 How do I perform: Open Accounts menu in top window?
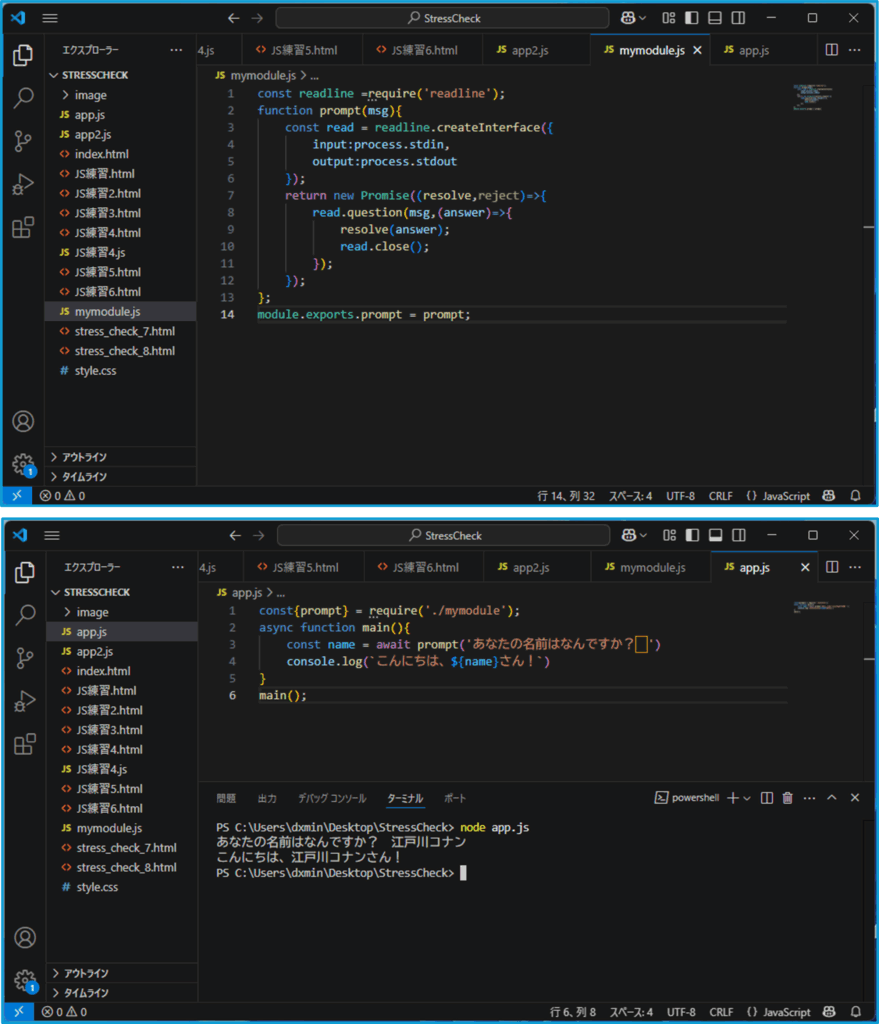[x=23, y=421]
